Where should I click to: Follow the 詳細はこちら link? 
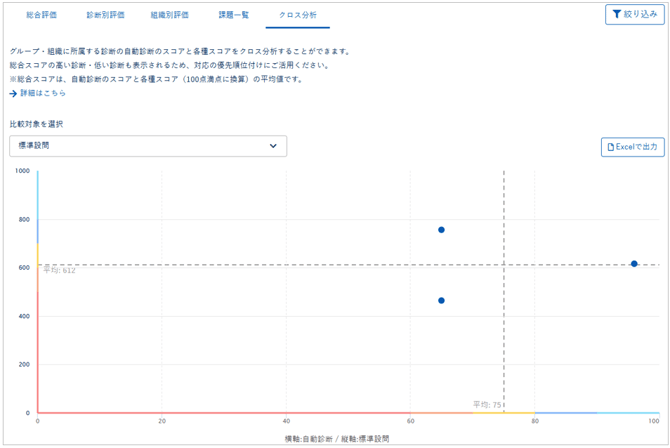pos(42,93)
